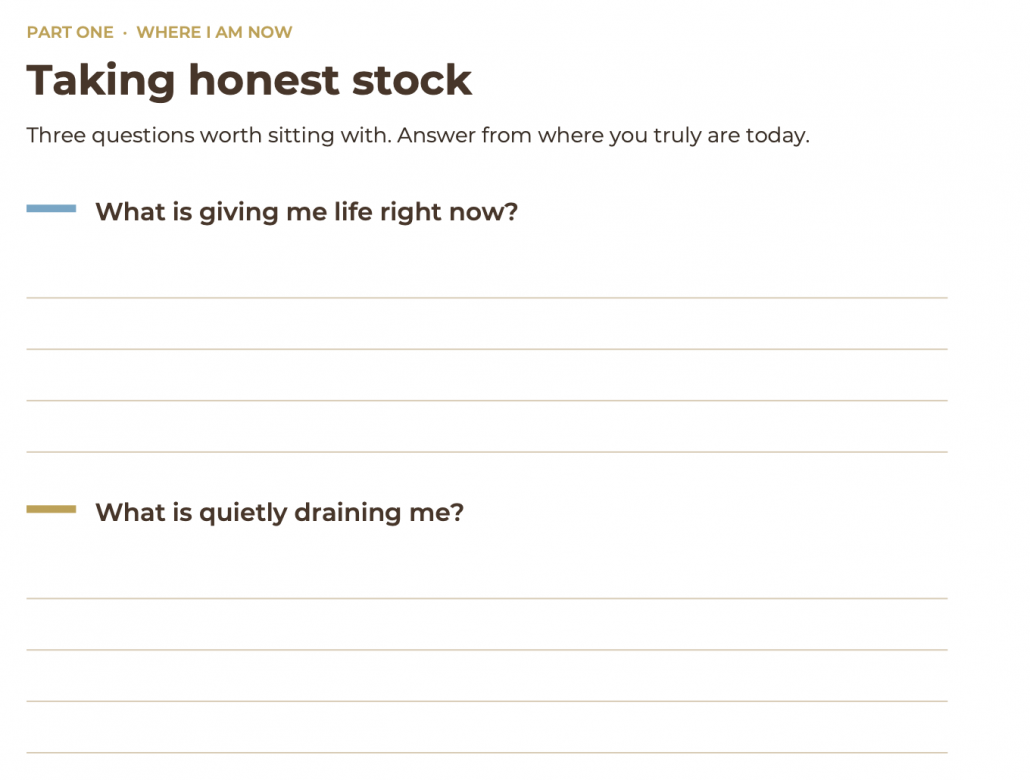Select the "WHERE I AM NOW" label
Viewport: 1030px width, 780px height.
[x=214, y=32]
